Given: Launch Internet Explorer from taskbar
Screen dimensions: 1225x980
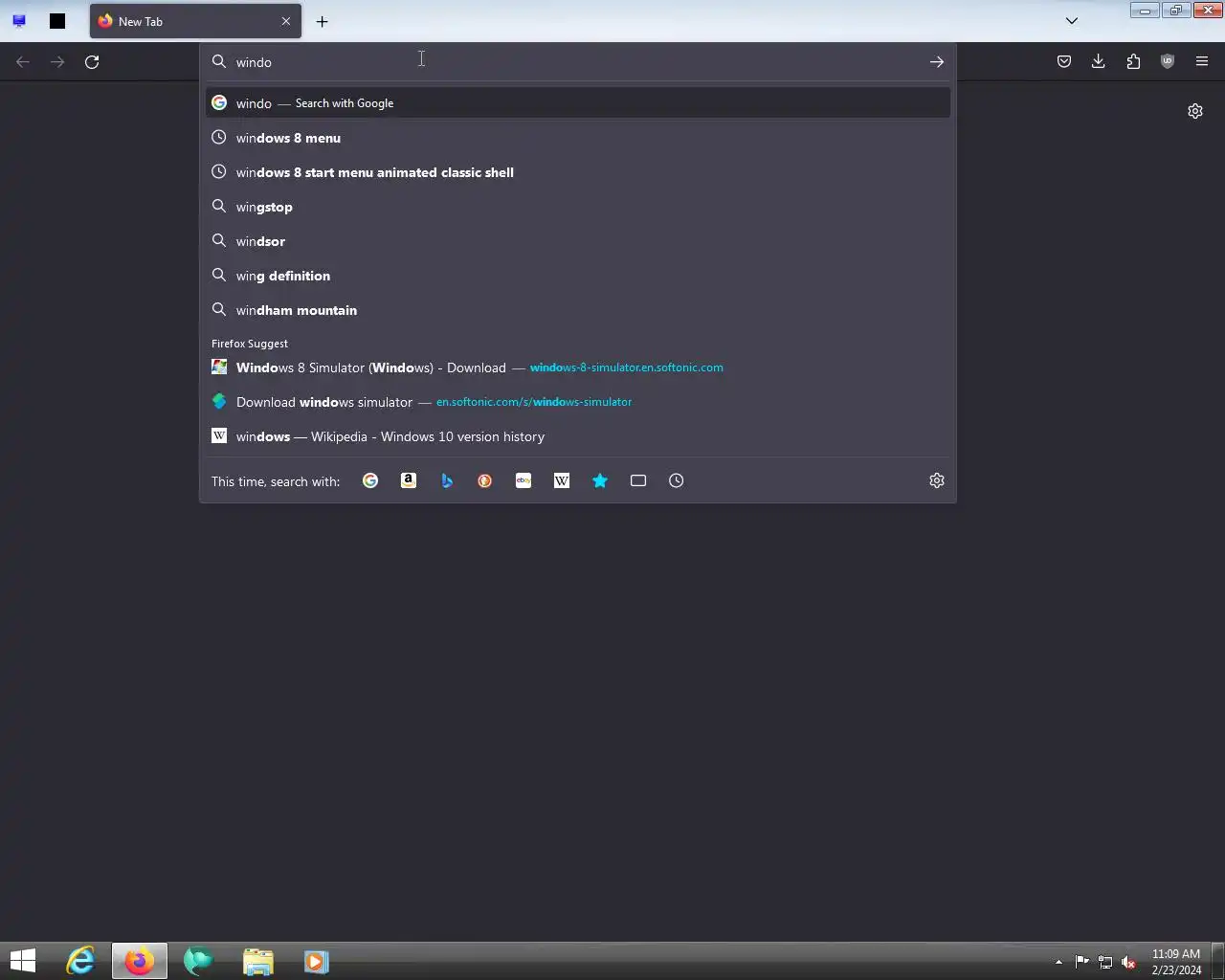Looking at the screenshot, I should 80,961.
